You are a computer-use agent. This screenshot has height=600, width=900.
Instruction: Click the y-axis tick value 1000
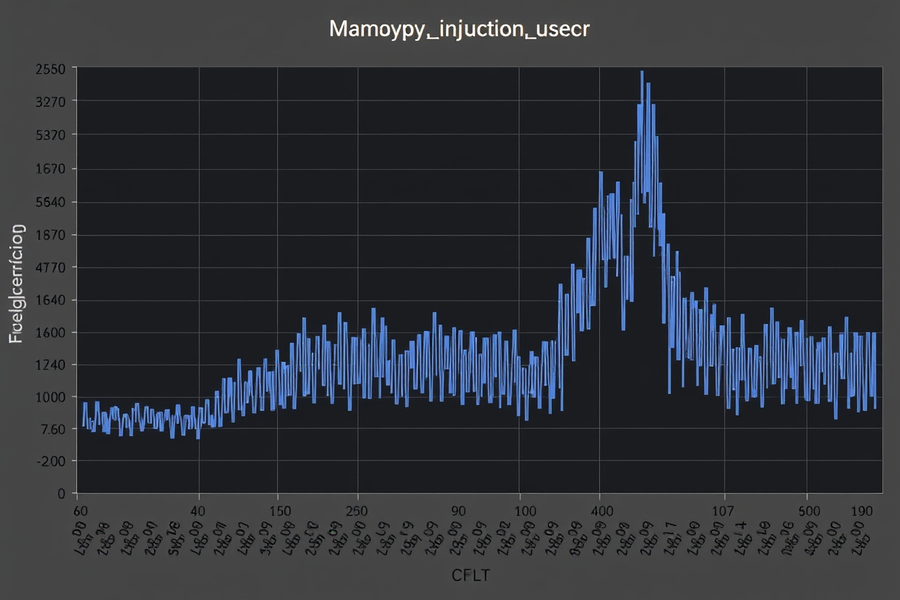click(51, 397)
